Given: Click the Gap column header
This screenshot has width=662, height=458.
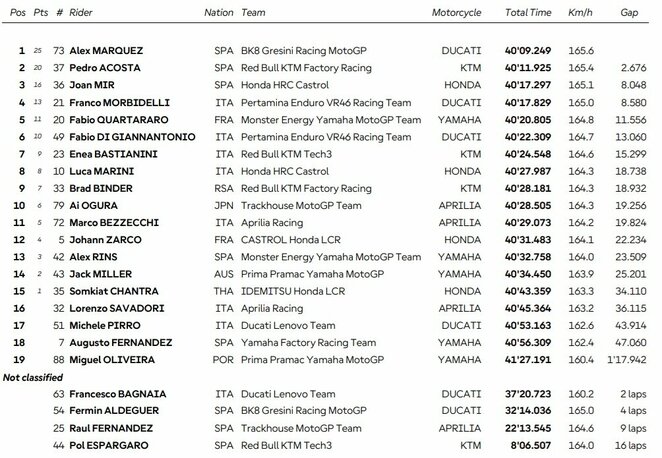Looking at the screenshot, I should 629,13.
